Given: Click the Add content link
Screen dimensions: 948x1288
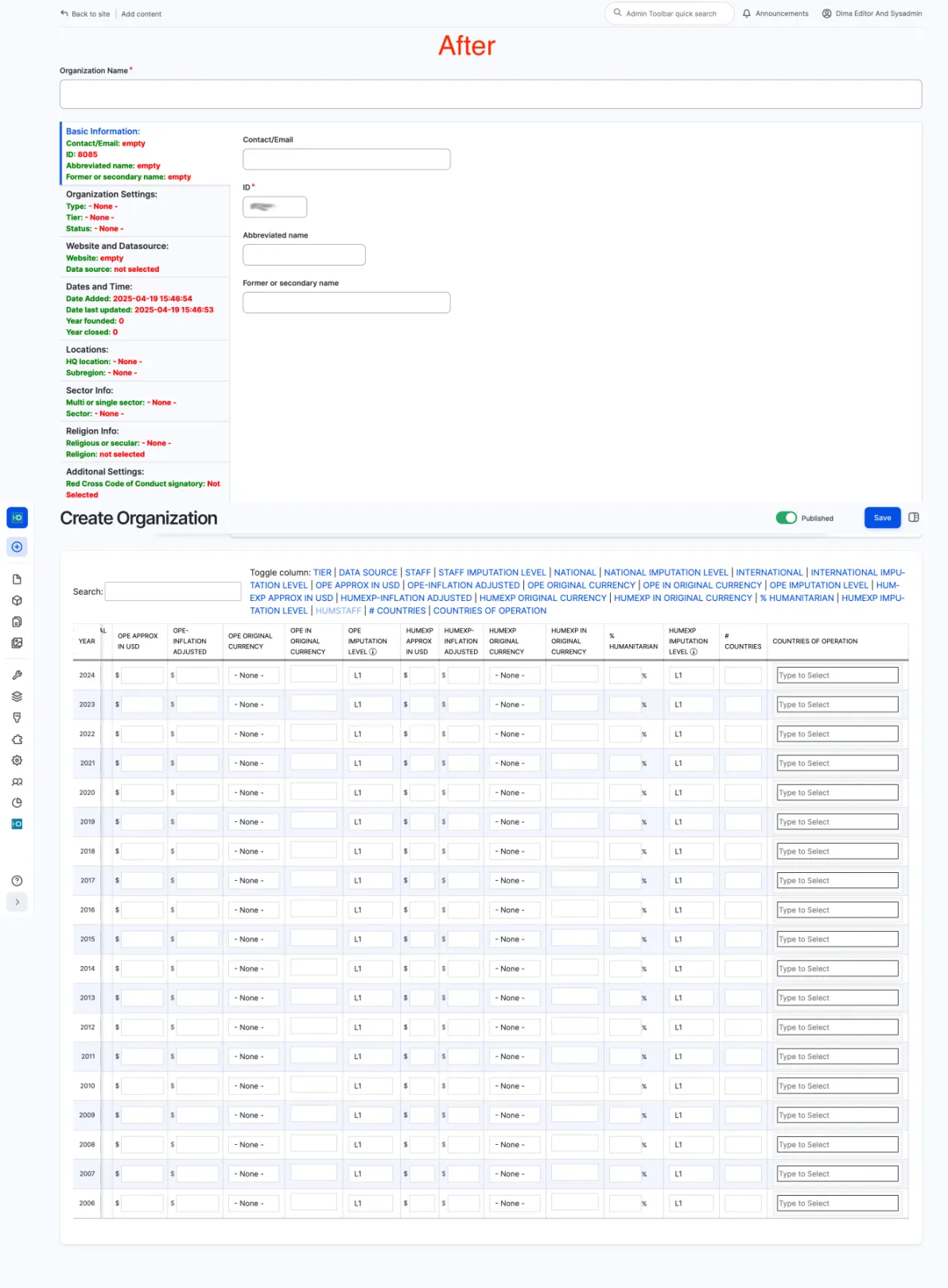Looking at the screenshot, I should 141,14.
